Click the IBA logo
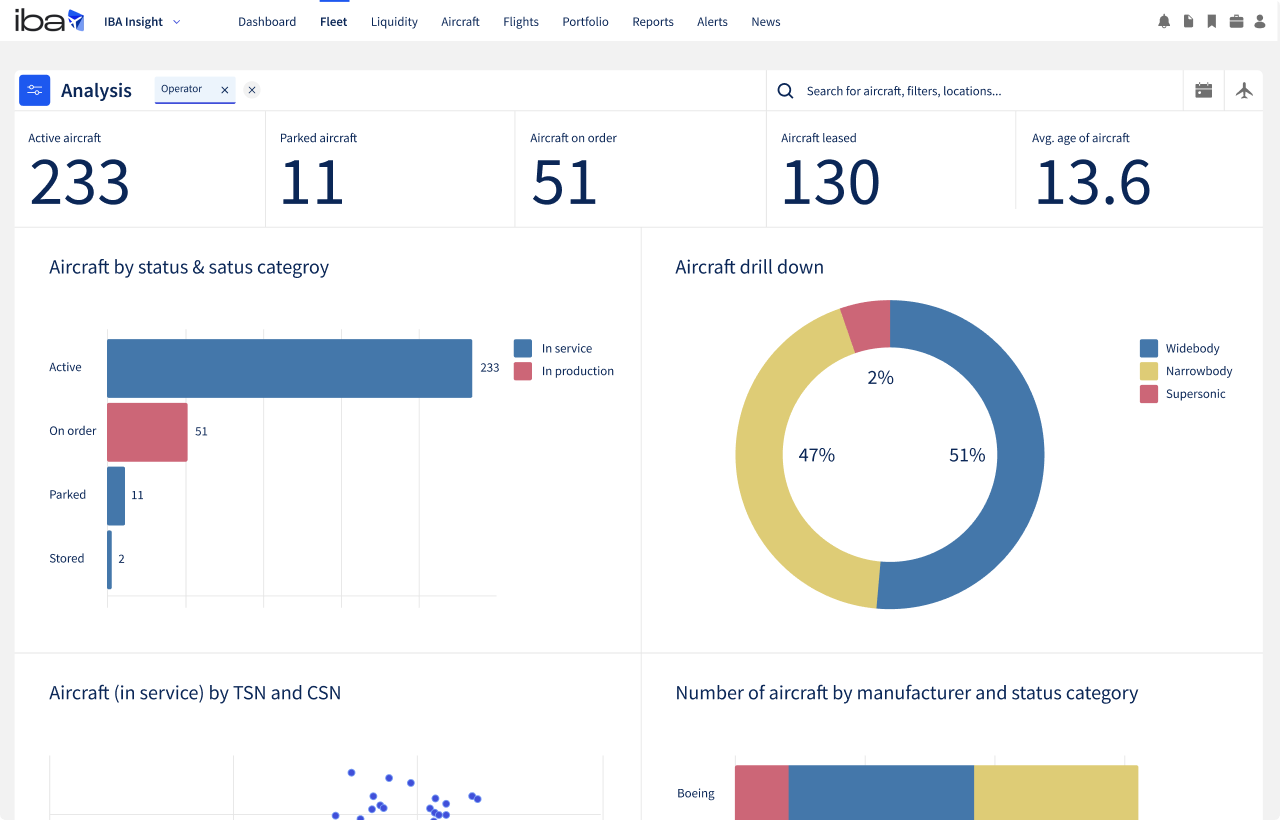Image resolution: width=1280 pixels, height=820 pixels. [x=49, y=21]
